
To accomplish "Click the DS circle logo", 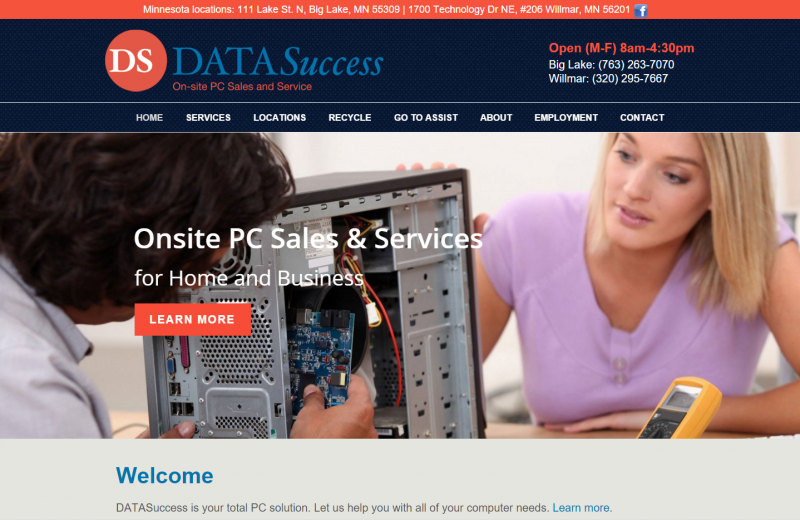I will pos(136,61).
